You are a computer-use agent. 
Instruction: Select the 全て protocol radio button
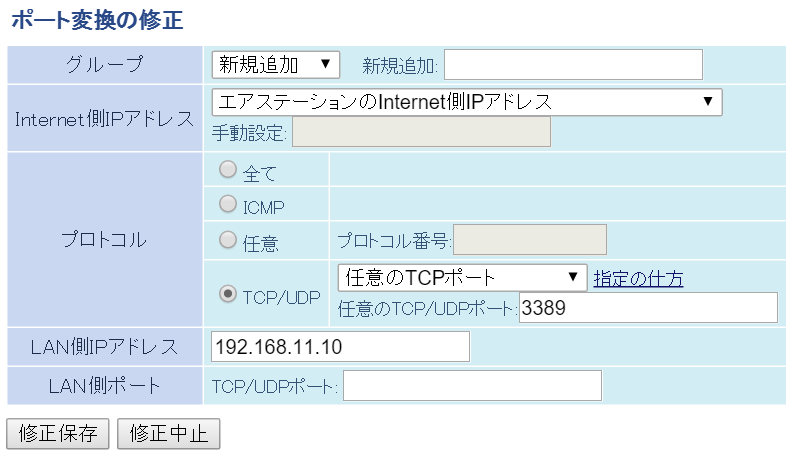click(x=228, y=171)
